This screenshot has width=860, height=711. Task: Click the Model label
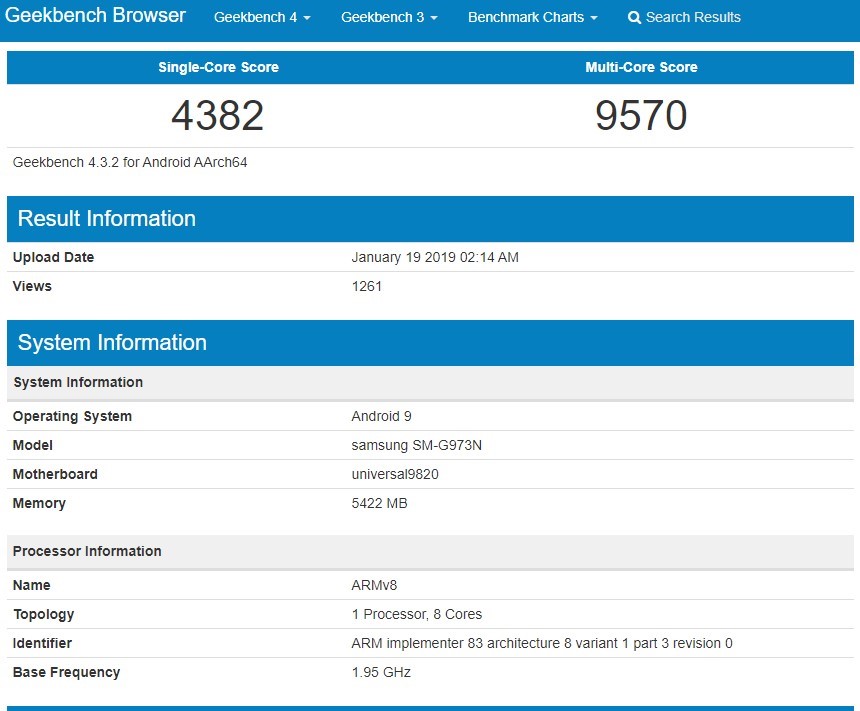[32, 445]
